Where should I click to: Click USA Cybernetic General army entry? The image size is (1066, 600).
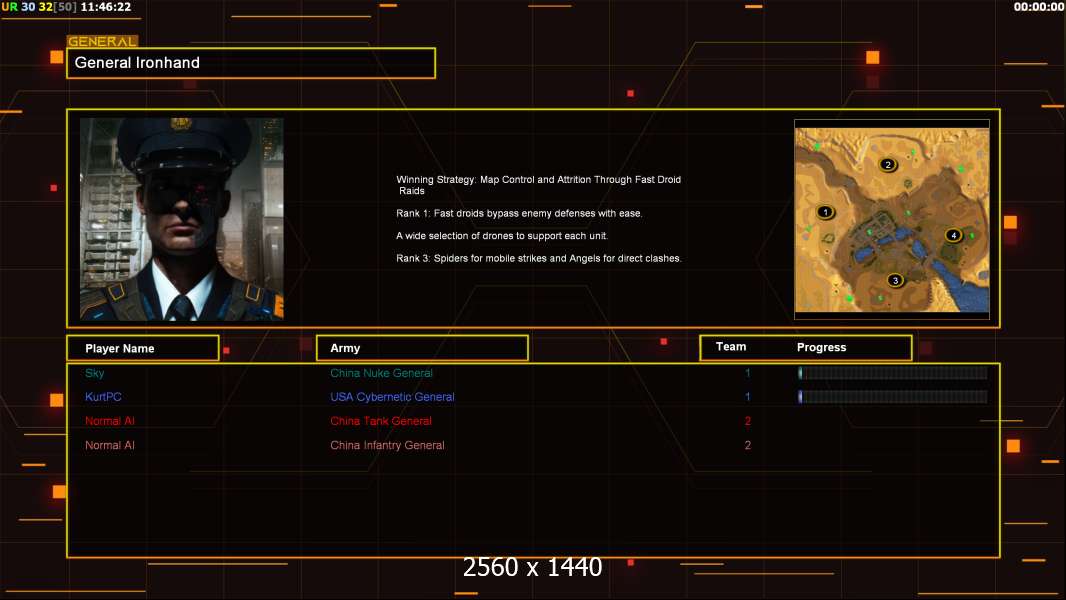[x=392, y=397]
